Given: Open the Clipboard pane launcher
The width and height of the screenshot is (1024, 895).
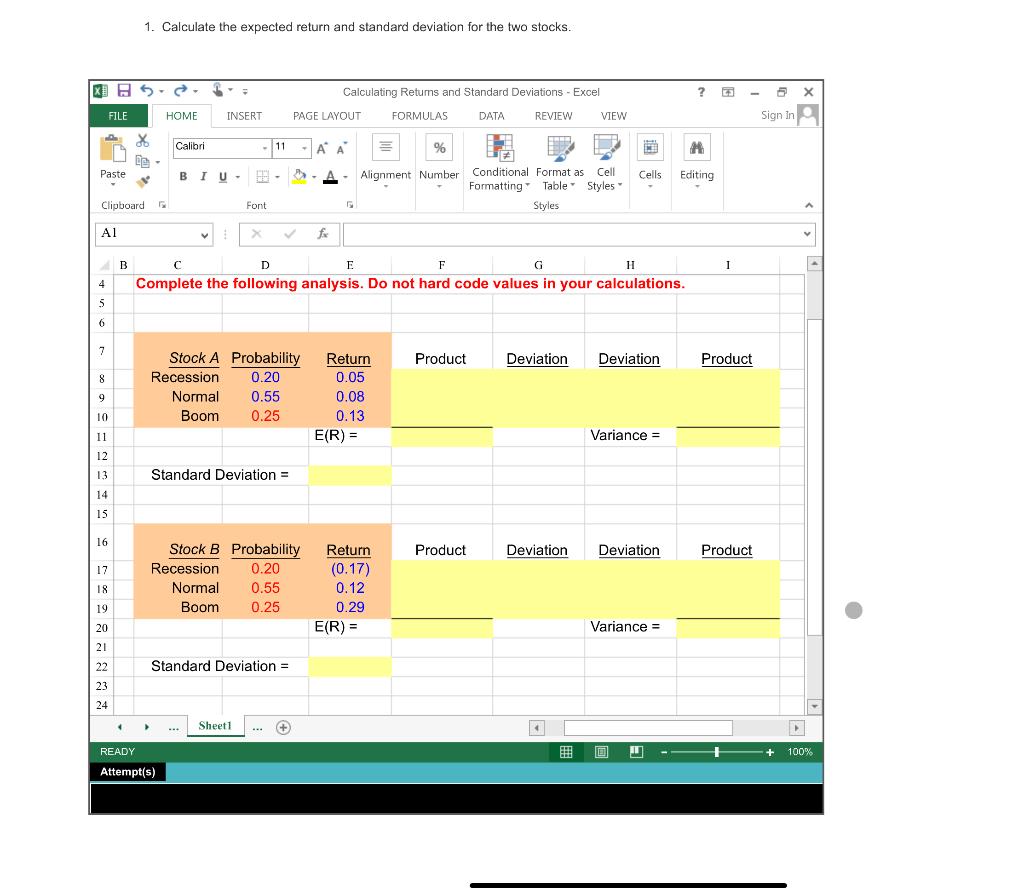Looking at the screenshot, I should [163, 205].
